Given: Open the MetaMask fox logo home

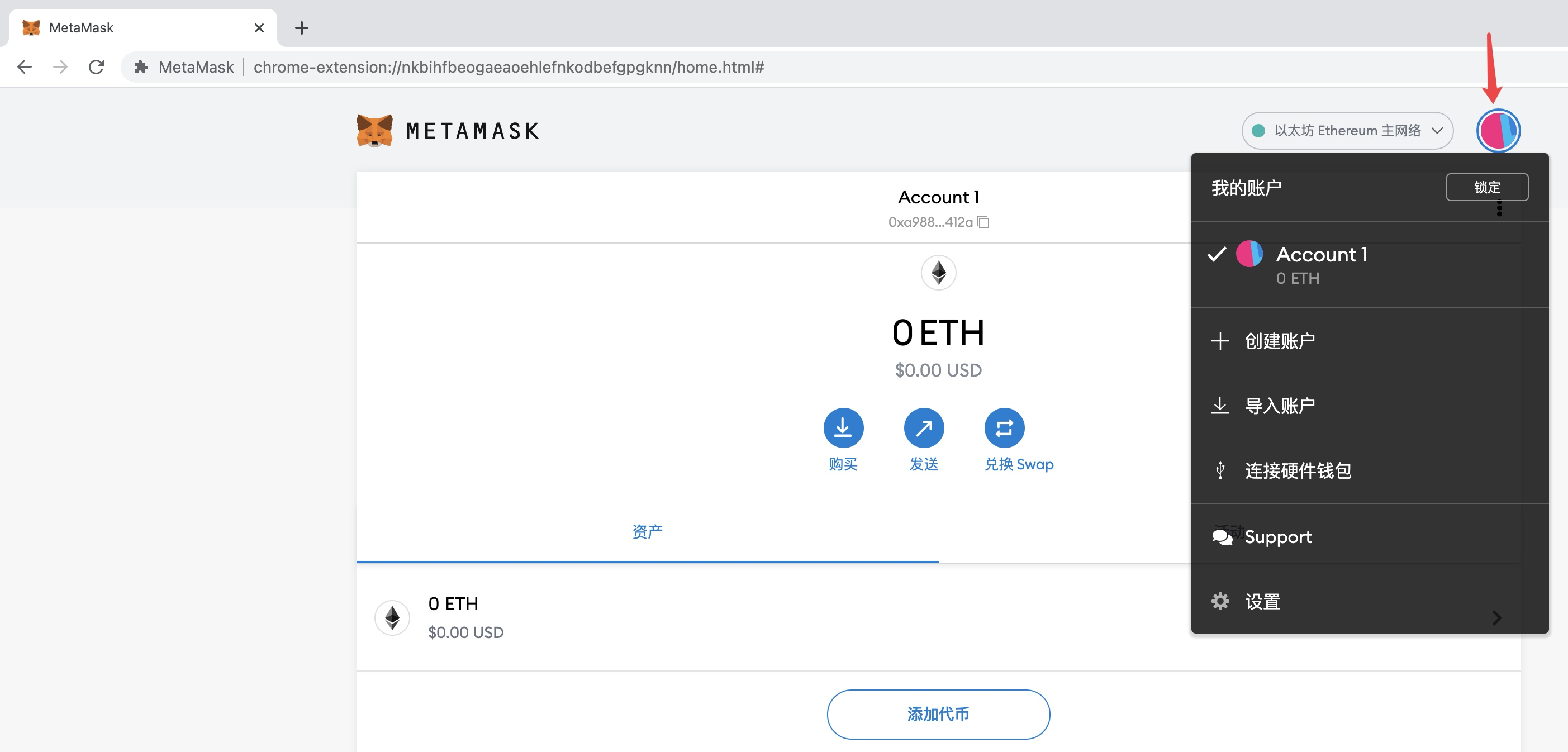Looking at the screenshot, I should (x=374, y=130).
